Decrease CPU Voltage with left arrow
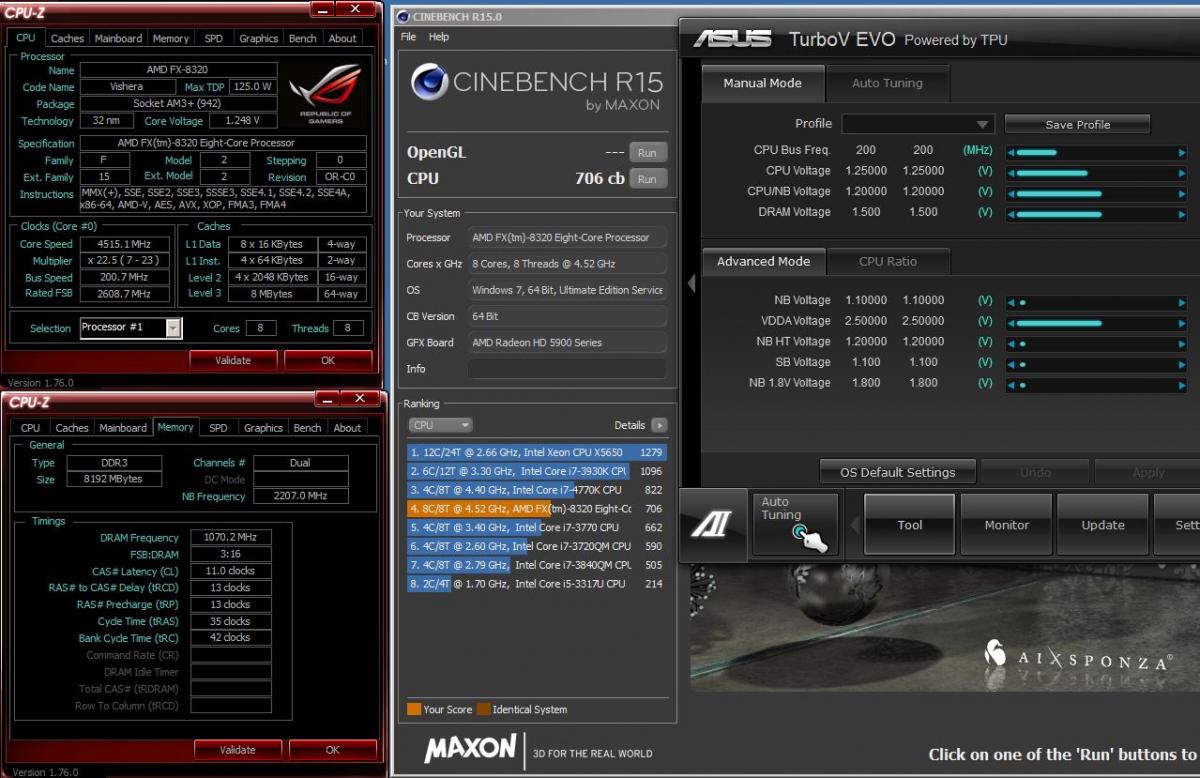 click(x=1011, y=173)
